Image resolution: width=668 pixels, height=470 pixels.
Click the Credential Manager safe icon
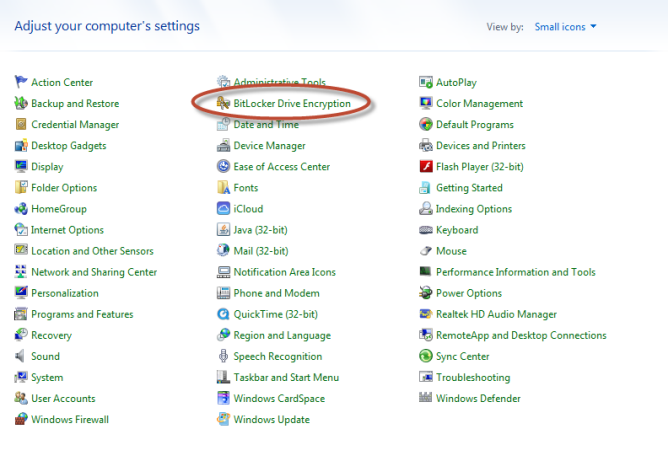click(x=20, y=124)
